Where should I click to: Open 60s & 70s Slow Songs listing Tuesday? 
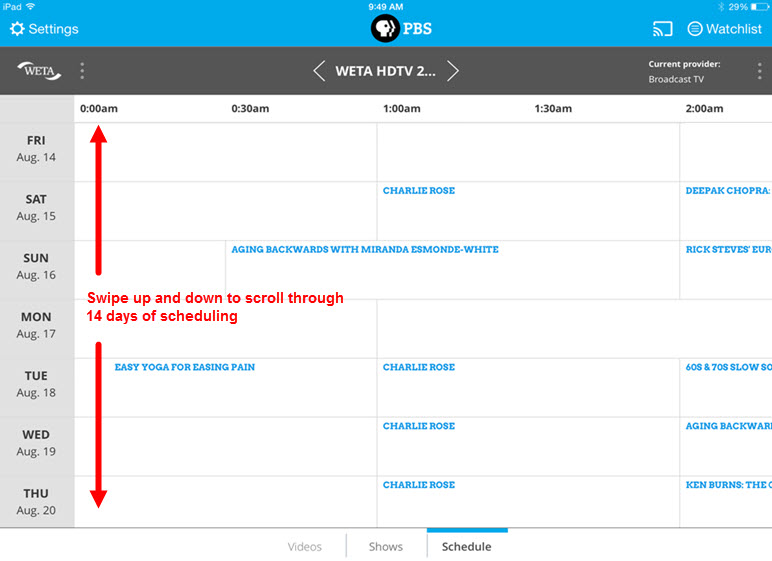tap(728, 367)
